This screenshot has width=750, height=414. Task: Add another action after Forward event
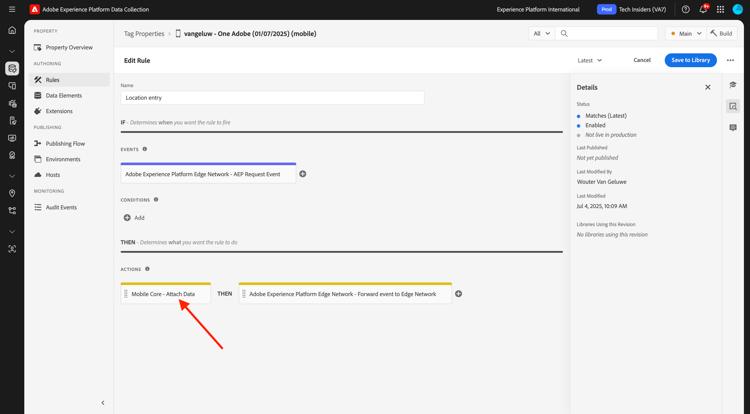click(x=458, y=294)
